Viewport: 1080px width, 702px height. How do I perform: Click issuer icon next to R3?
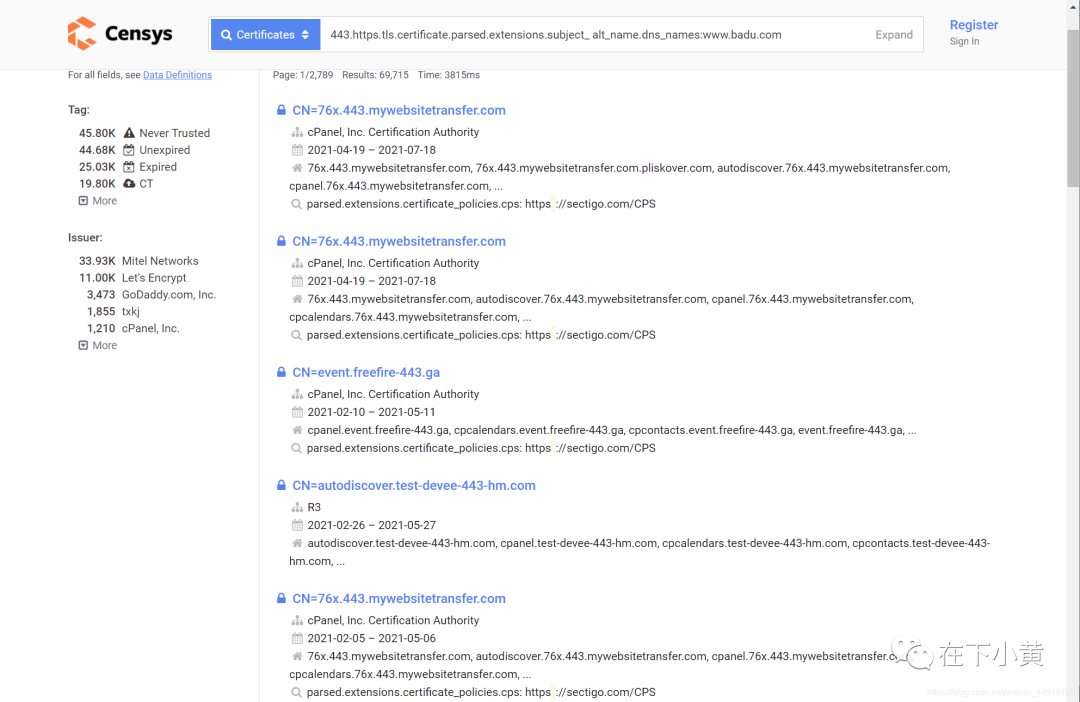297,507
